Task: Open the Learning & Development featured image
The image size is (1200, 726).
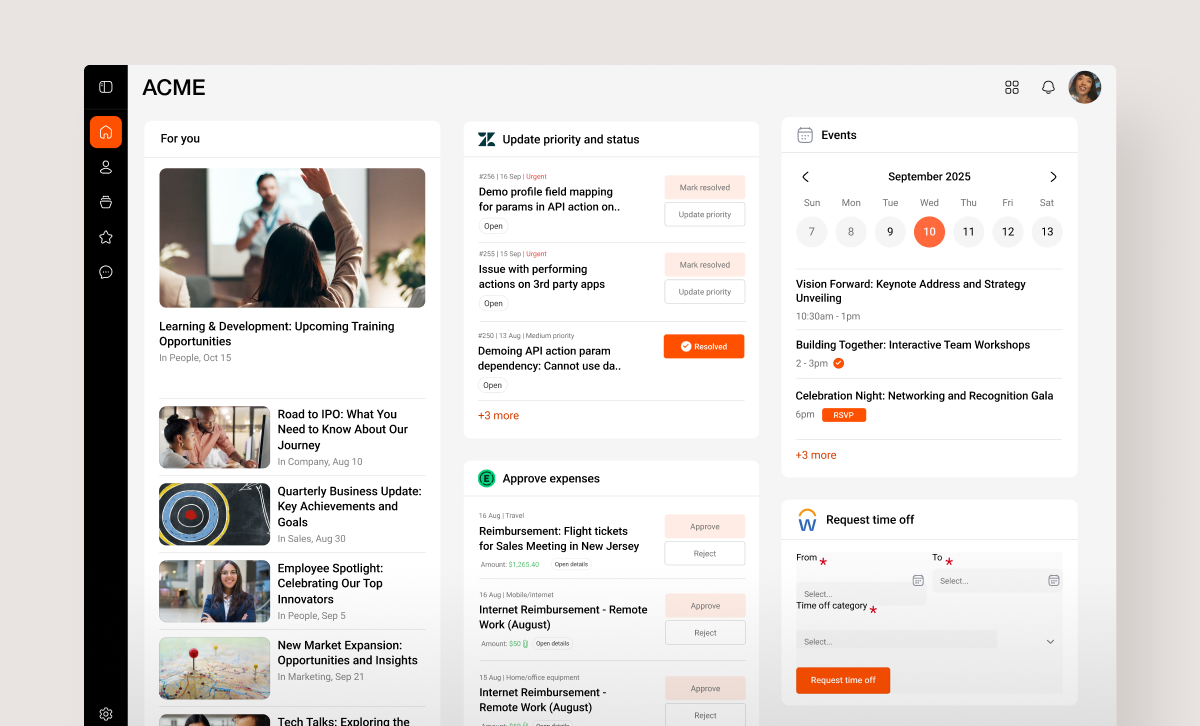Action: [292, 238]
